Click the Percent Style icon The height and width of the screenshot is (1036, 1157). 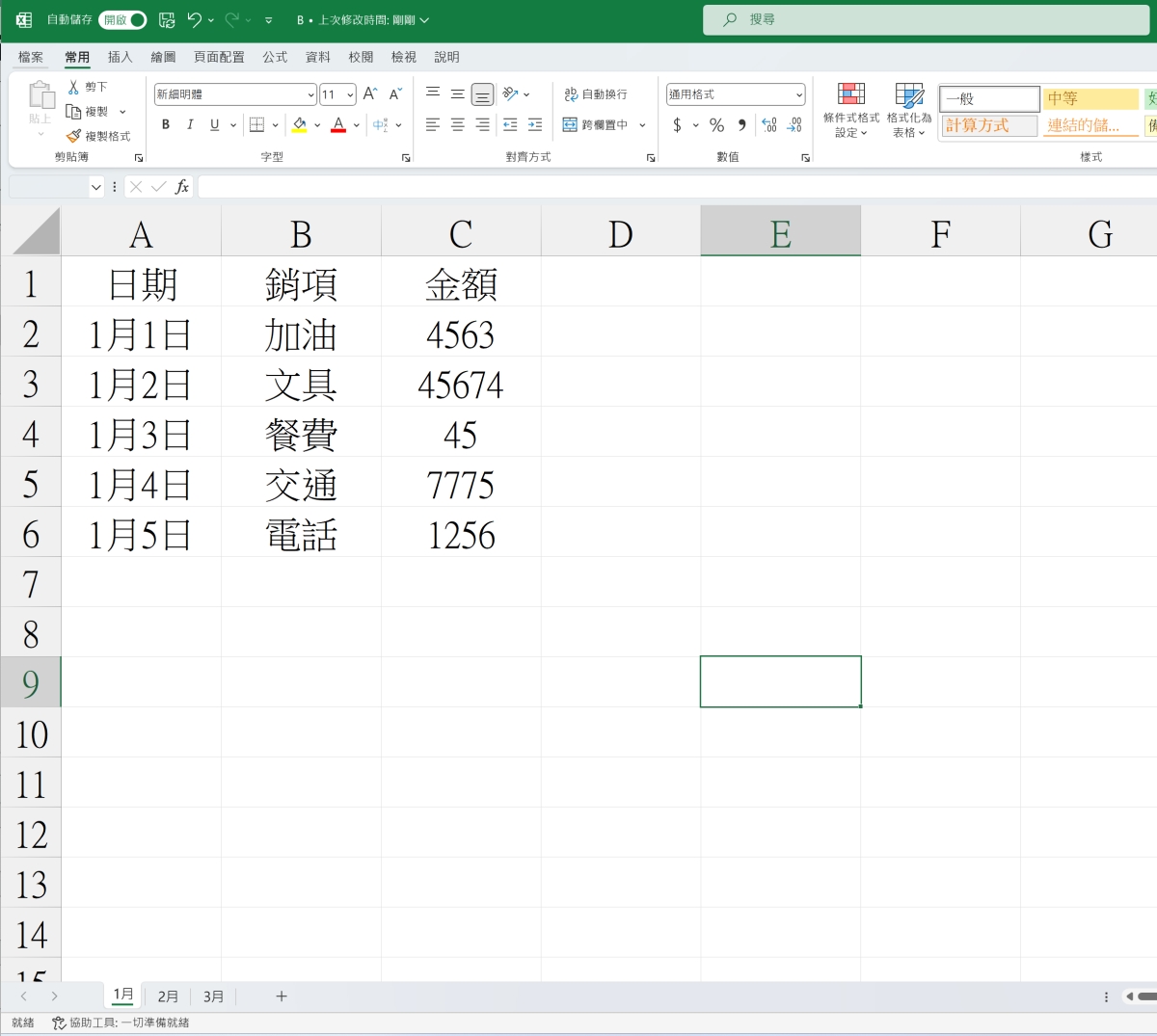click(716, 124)
